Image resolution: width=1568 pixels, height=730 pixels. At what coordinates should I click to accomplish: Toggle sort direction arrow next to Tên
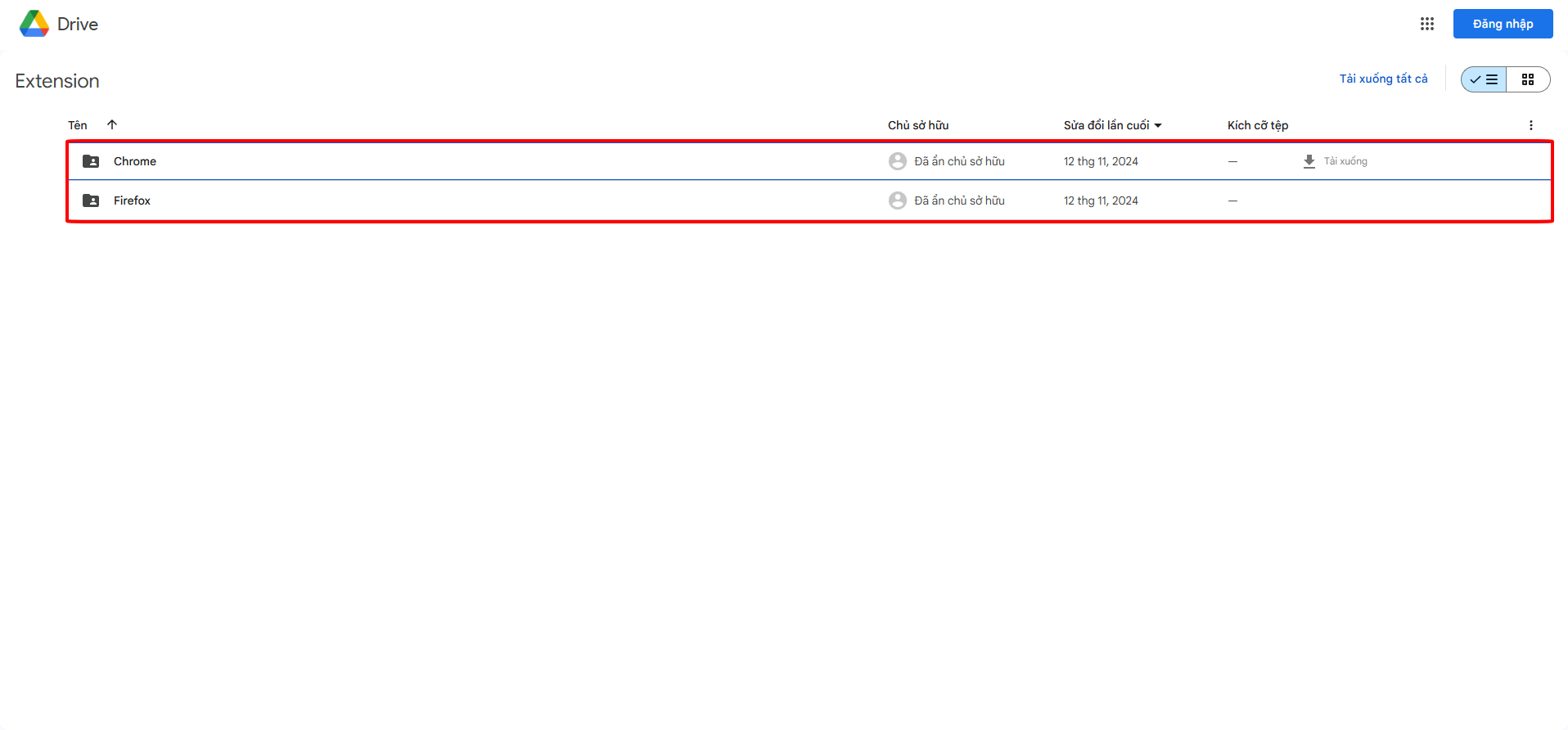tap(112, 124)
